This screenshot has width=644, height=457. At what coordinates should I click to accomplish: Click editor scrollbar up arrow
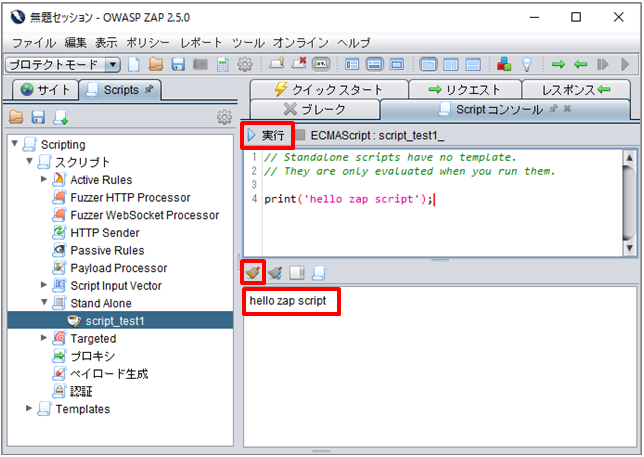coord(629,158)
